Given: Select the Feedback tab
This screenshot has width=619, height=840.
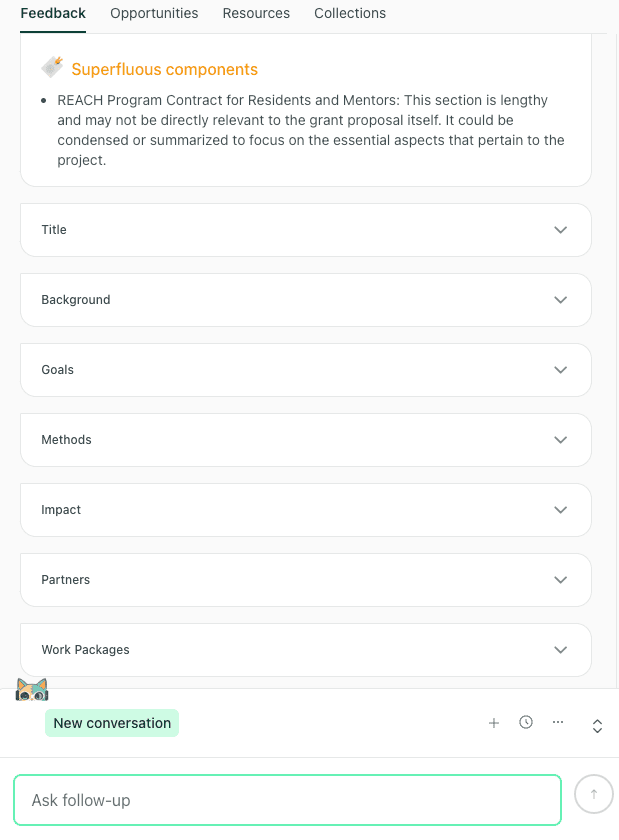Looking at the screenshot, I should pos(53,13).
